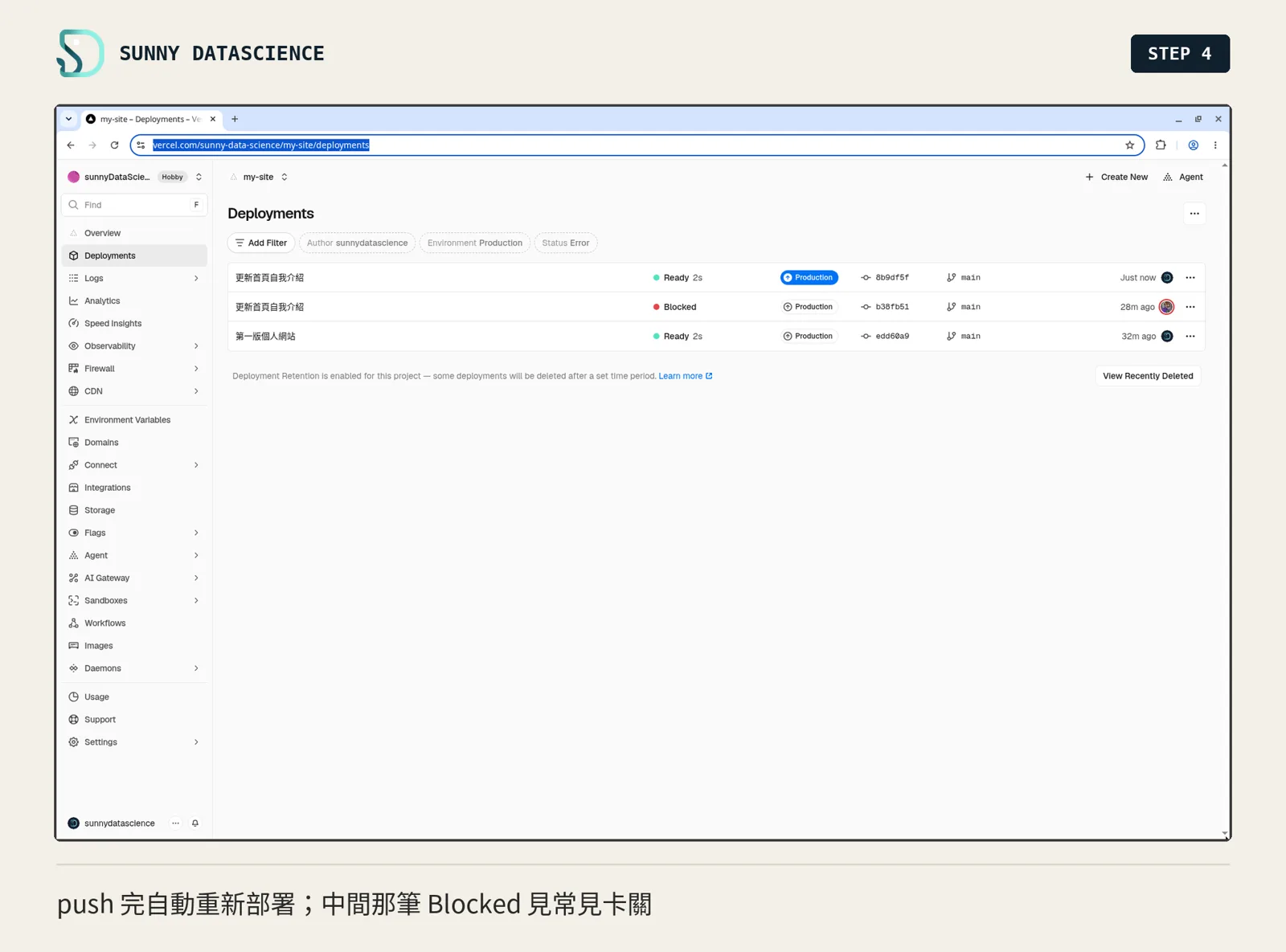Expand the AI Gateway sidebar section
This screenshot has width=1286, height=952.
point(196,578)
